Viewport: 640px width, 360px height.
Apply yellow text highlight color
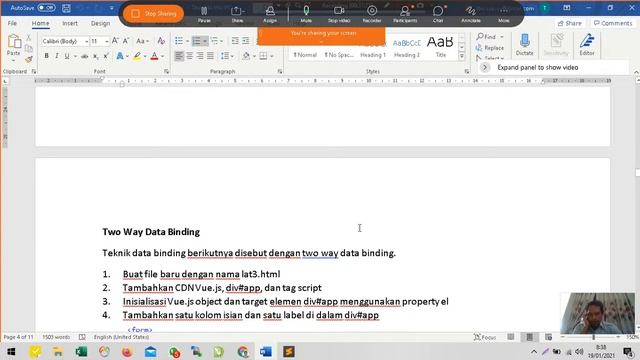pyautogui.click(x=137, y=56)
